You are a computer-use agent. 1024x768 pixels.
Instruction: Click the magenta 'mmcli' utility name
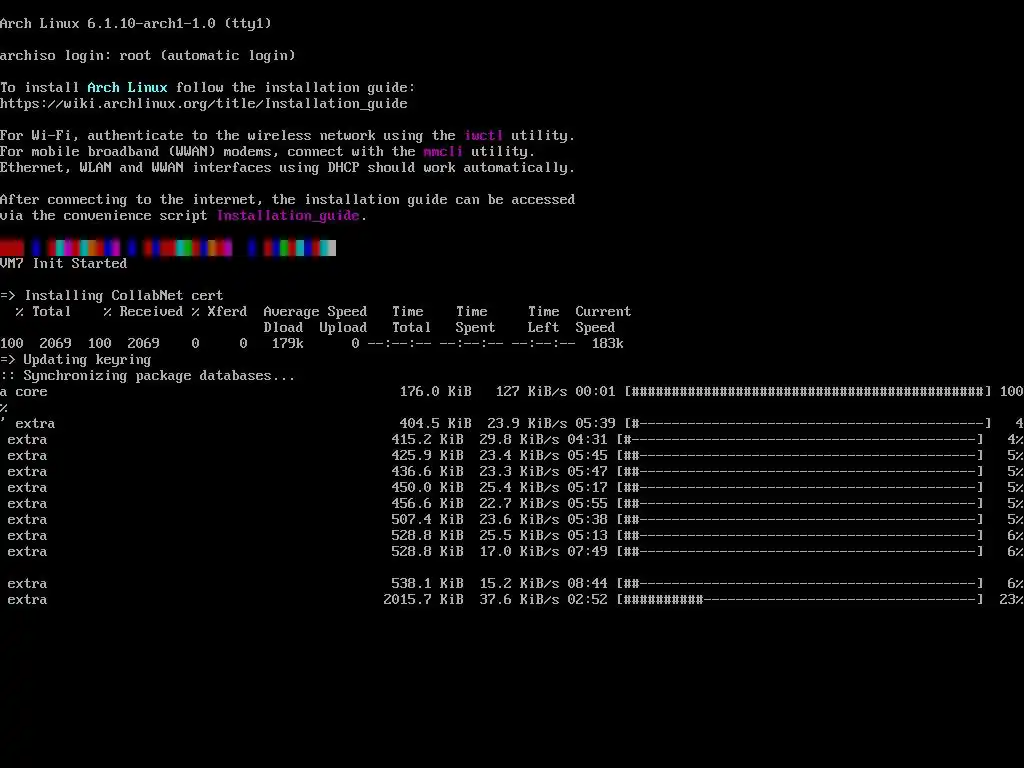[x=443, y=152]
